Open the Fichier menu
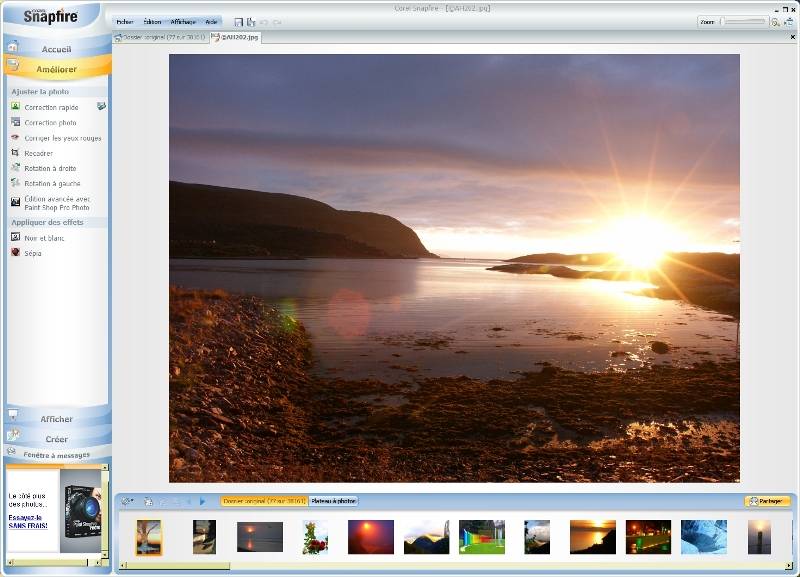The width and height of the screenshot is (800, 577). click(x=124, y=22)
